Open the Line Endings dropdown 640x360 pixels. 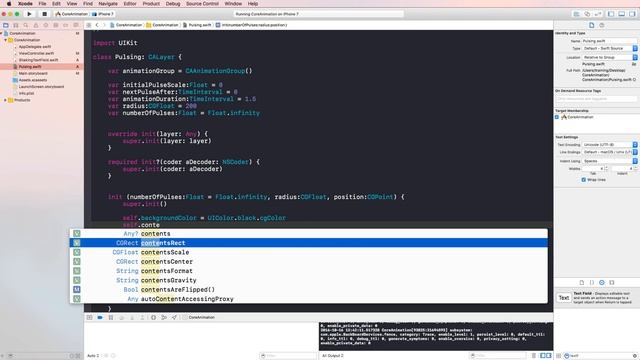click(x=609, y=152)
